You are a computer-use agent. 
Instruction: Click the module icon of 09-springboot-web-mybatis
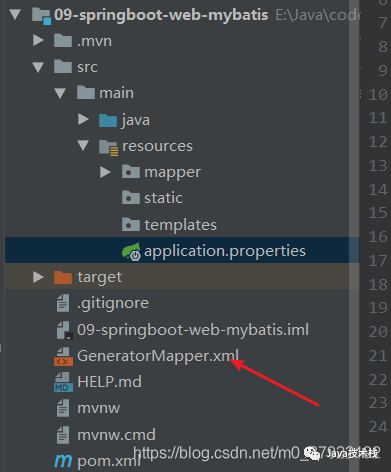pyautogui.click(x=41, y=16)
